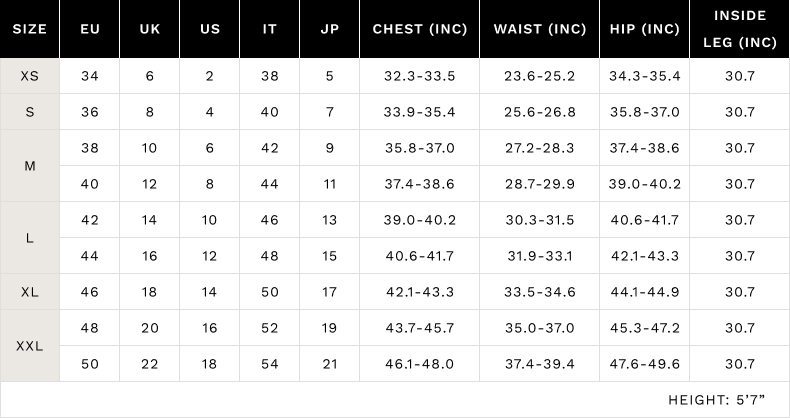Click the XXL size row label
This screenshot has width=790, height=418.
click(x=30, y=346)
